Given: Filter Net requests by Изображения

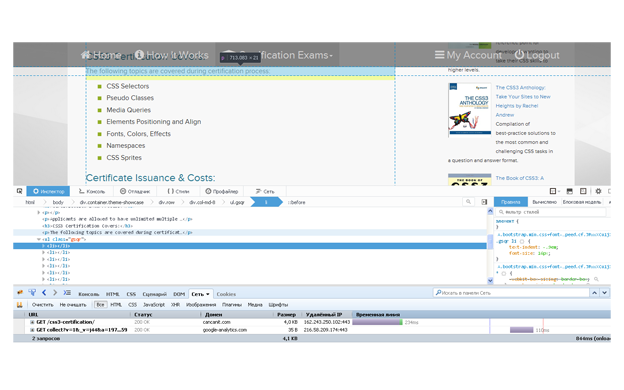Looking at the screenshot, I should coord(201,305).
